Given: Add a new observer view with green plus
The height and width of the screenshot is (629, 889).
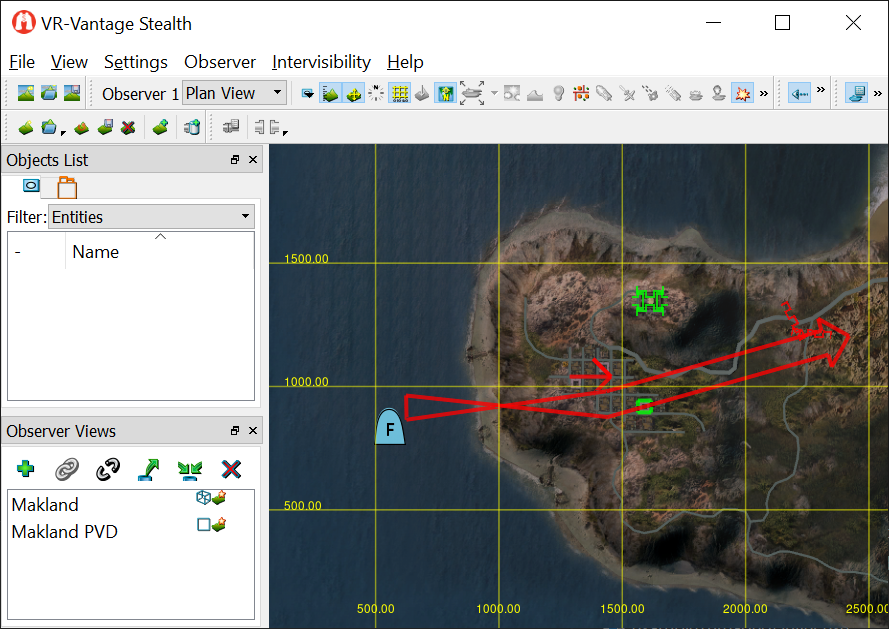Looking at the screenshot, I should click(26, 469).
